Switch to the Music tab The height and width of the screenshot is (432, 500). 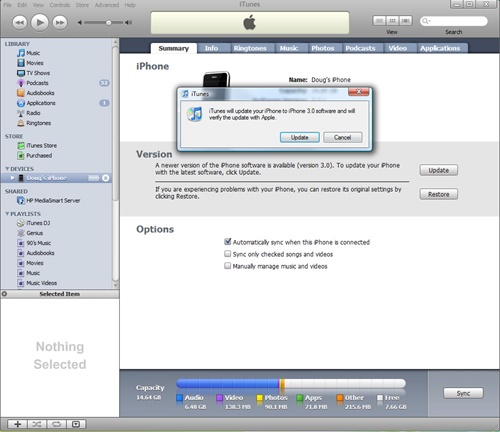[289, 48]
